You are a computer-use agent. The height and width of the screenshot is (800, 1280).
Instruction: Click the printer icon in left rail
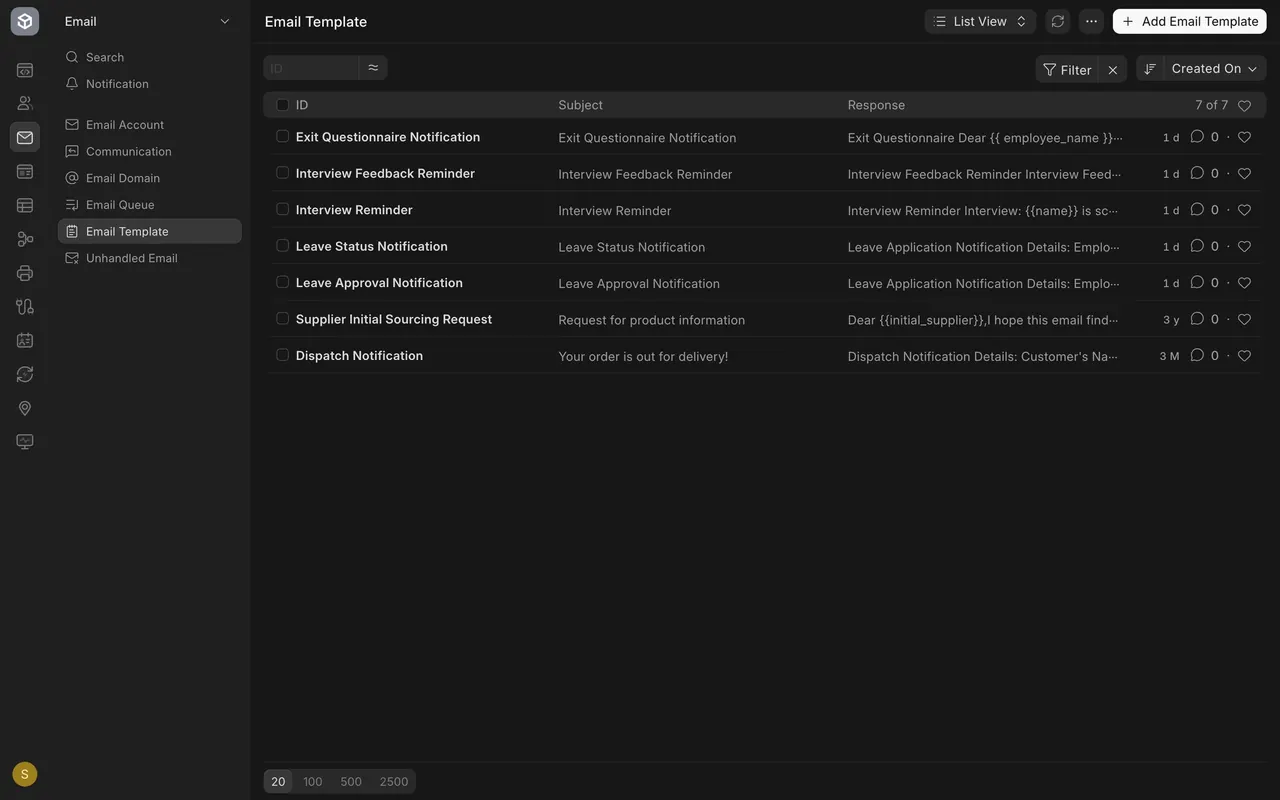[x=25, y=273]
